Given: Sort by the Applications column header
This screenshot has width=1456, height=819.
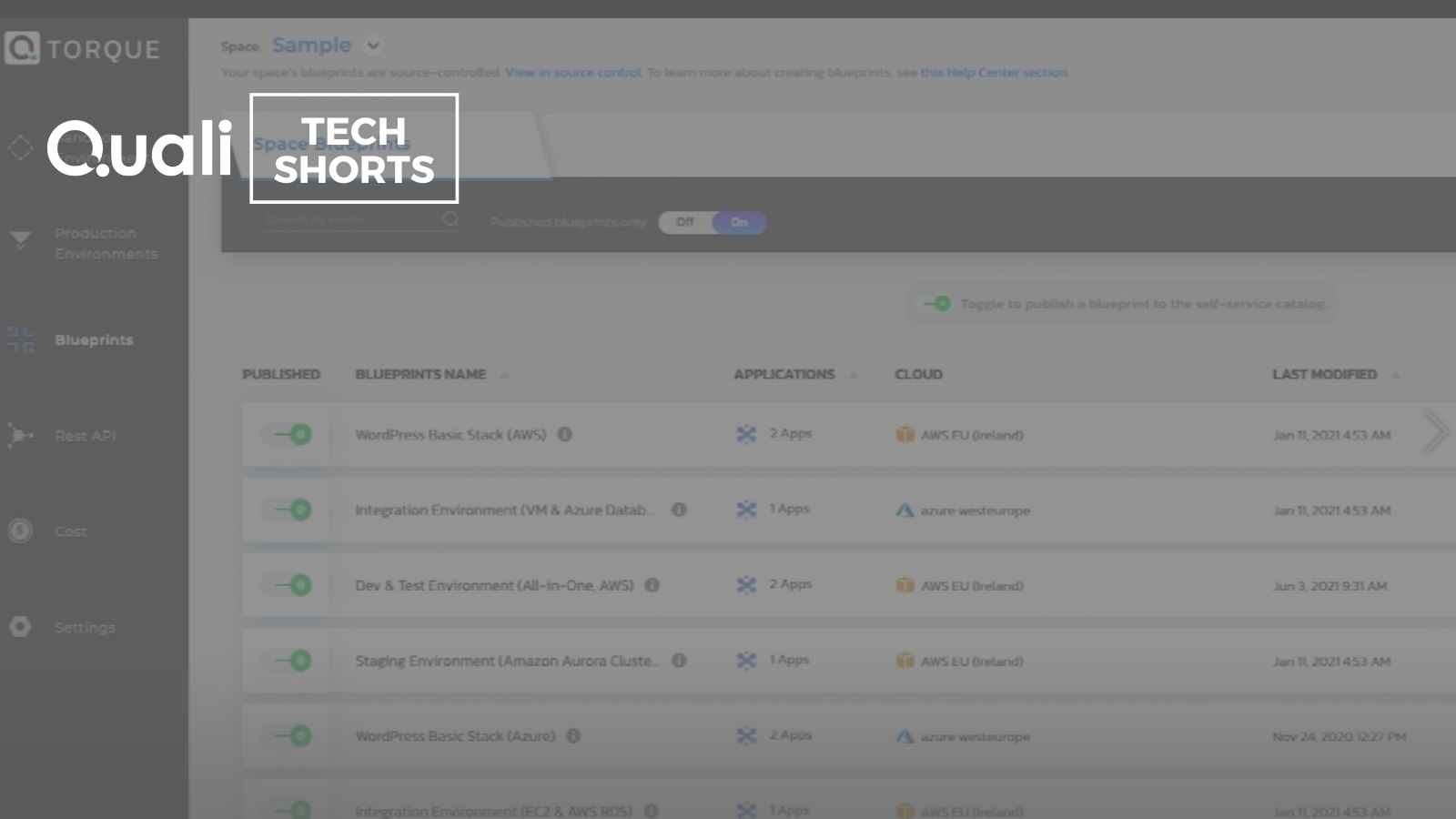Looking at the screenshot, I should click(784, 374).
